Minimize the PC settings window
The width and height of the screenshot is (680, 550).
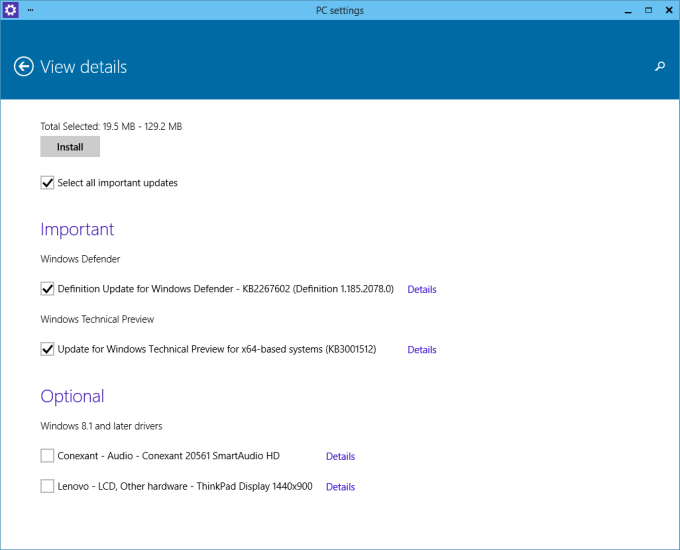[x=628, y=10]
